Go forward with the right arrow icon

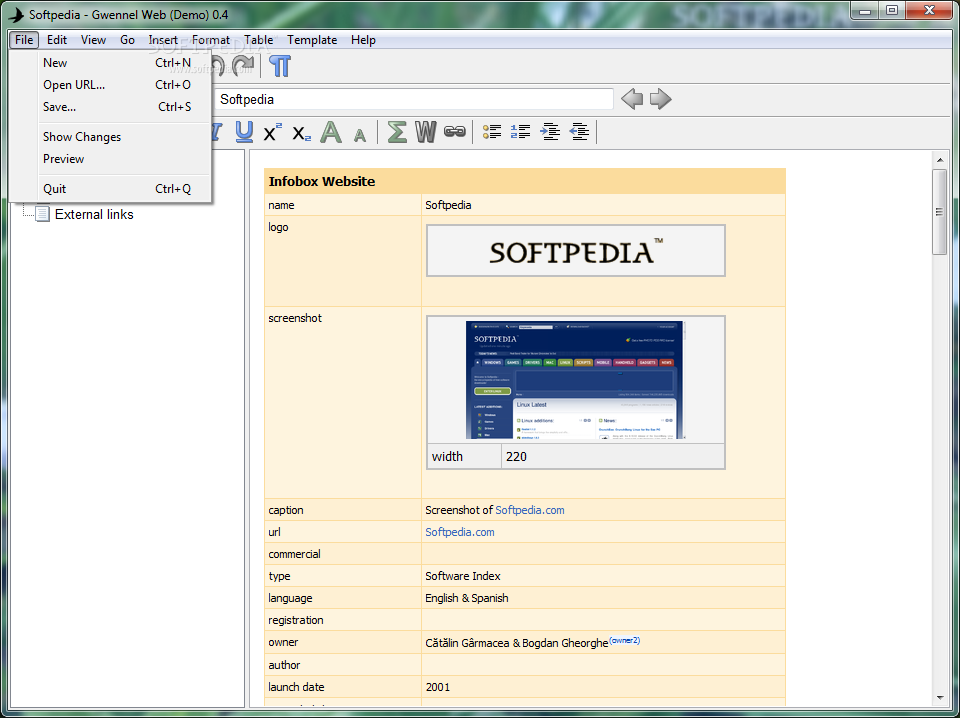(x=661, y=99)
